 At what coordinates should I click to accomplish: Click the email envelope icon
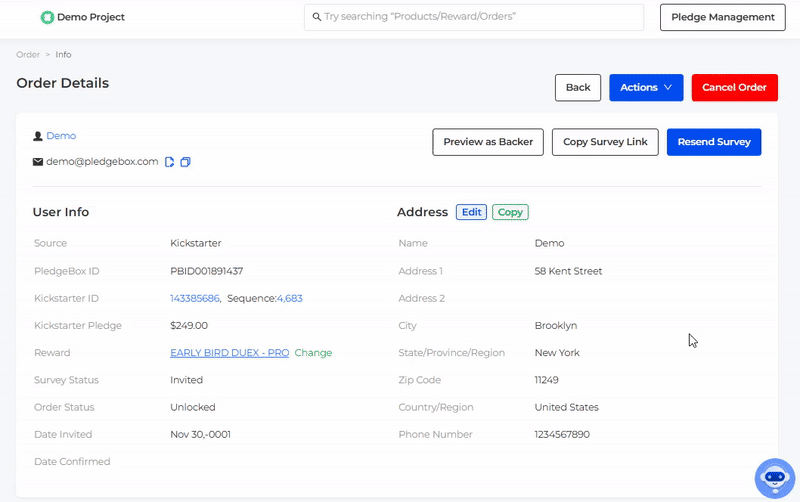38,162
